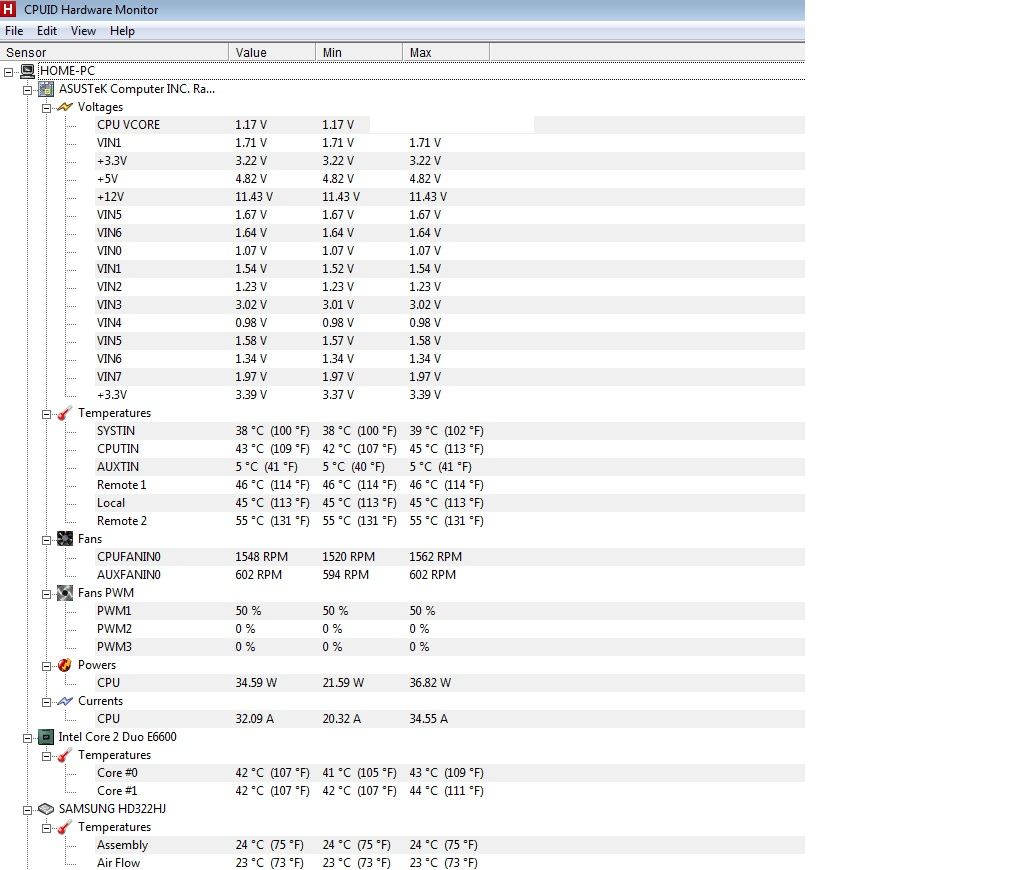This screenshot has width=1024, height=870.
Task: Click the Intel Core 2 Duo chip icon
Action: tap(46, 737)
